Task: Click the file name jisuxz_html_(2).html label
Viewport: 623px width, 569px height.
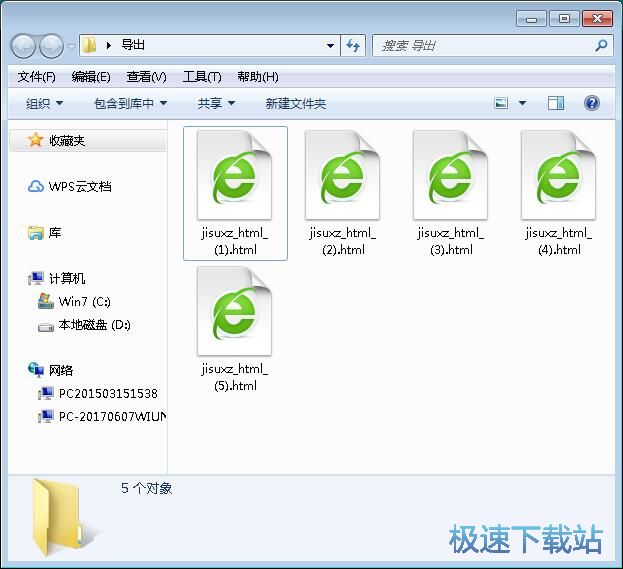Action: (343, 241)
